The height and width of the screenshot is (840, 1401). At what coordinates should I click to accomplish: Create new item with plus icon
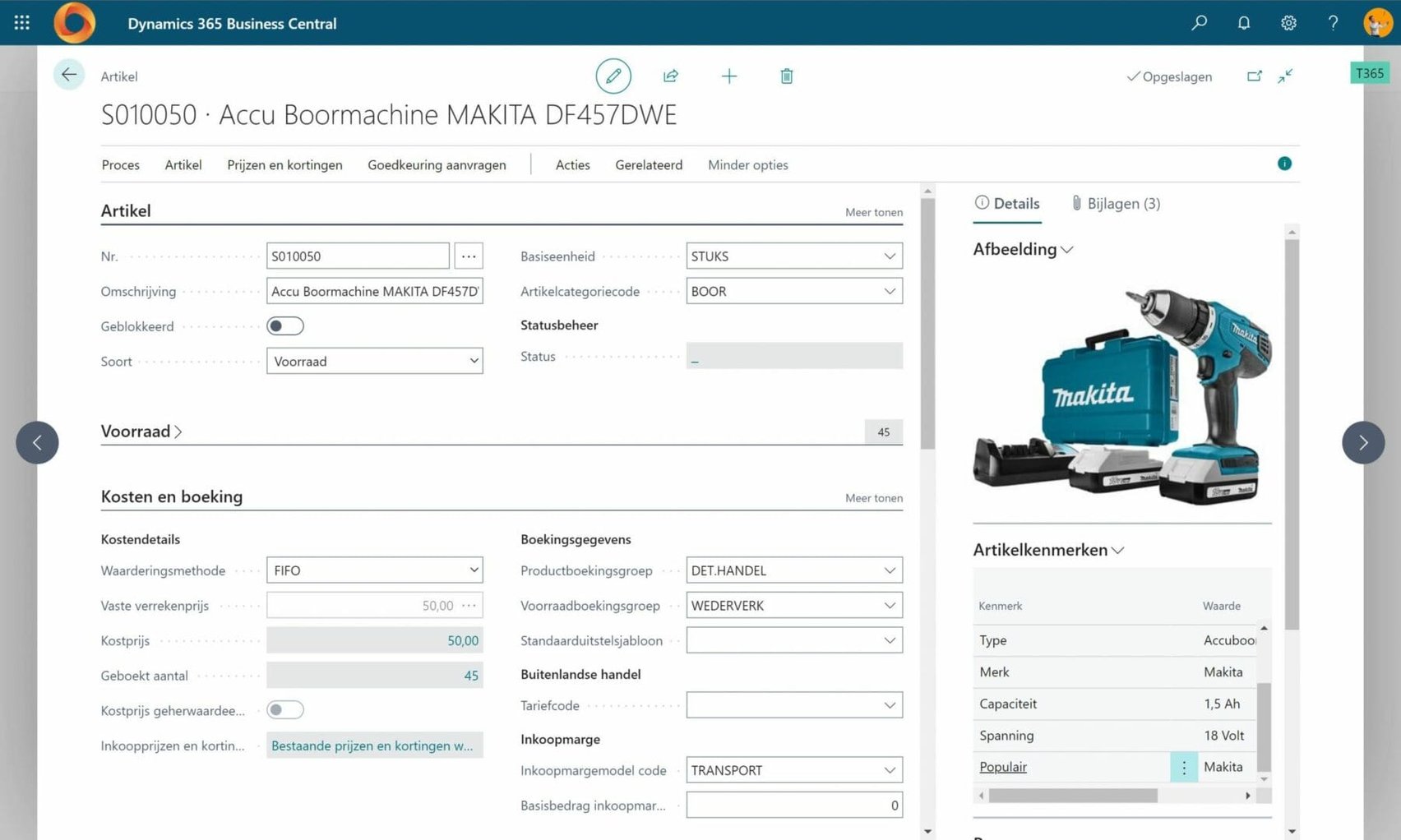[x=729, y=76]
